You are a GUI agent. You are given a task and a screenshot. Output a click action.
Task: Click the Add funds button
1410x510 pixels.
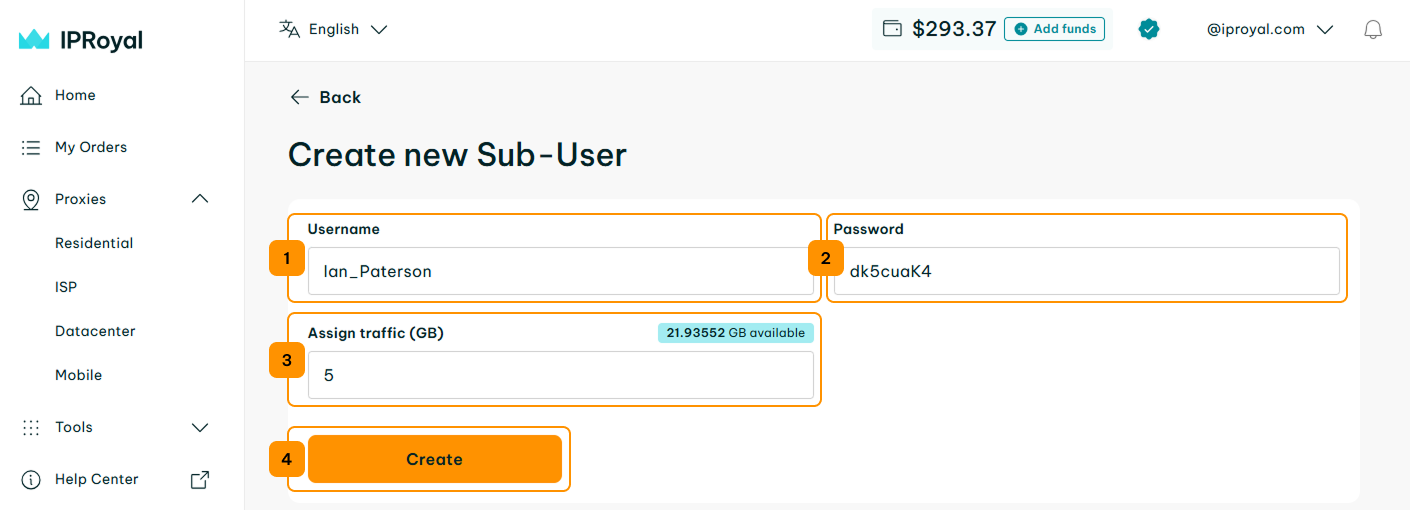pos(1055,29)
